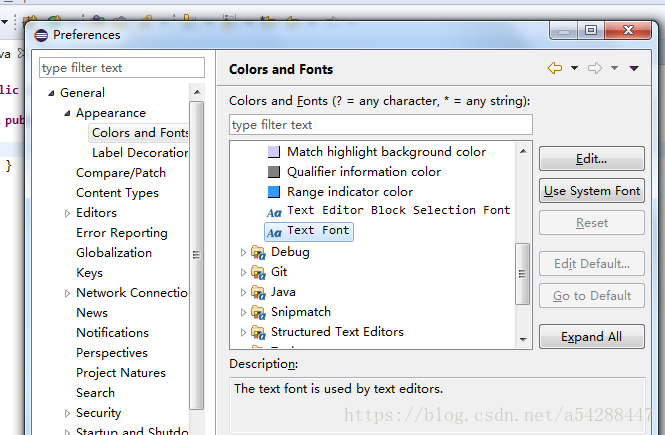Screen dimensions: 665x435
Task: Open Project Natures preference page
Action: [121, 373]
